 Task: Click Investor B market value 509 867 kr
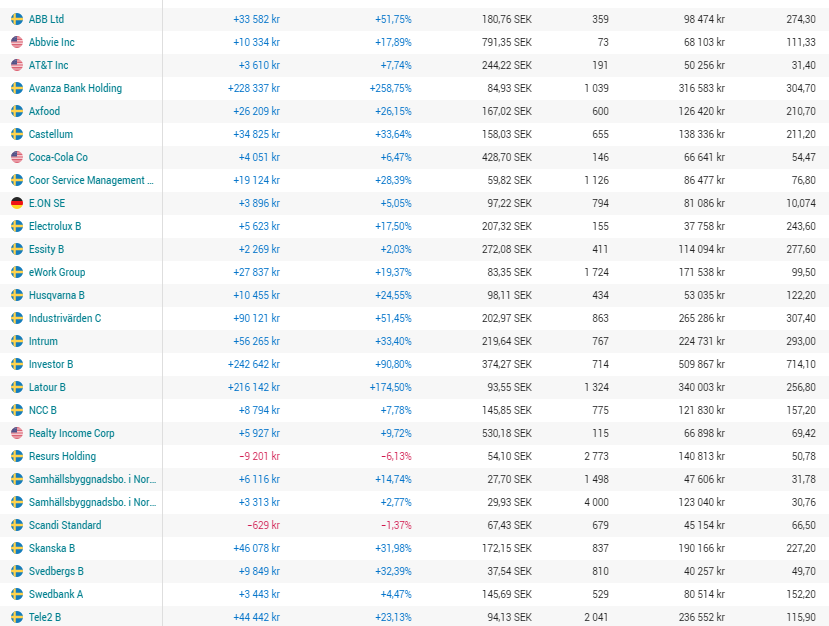(x=702, y=364)
